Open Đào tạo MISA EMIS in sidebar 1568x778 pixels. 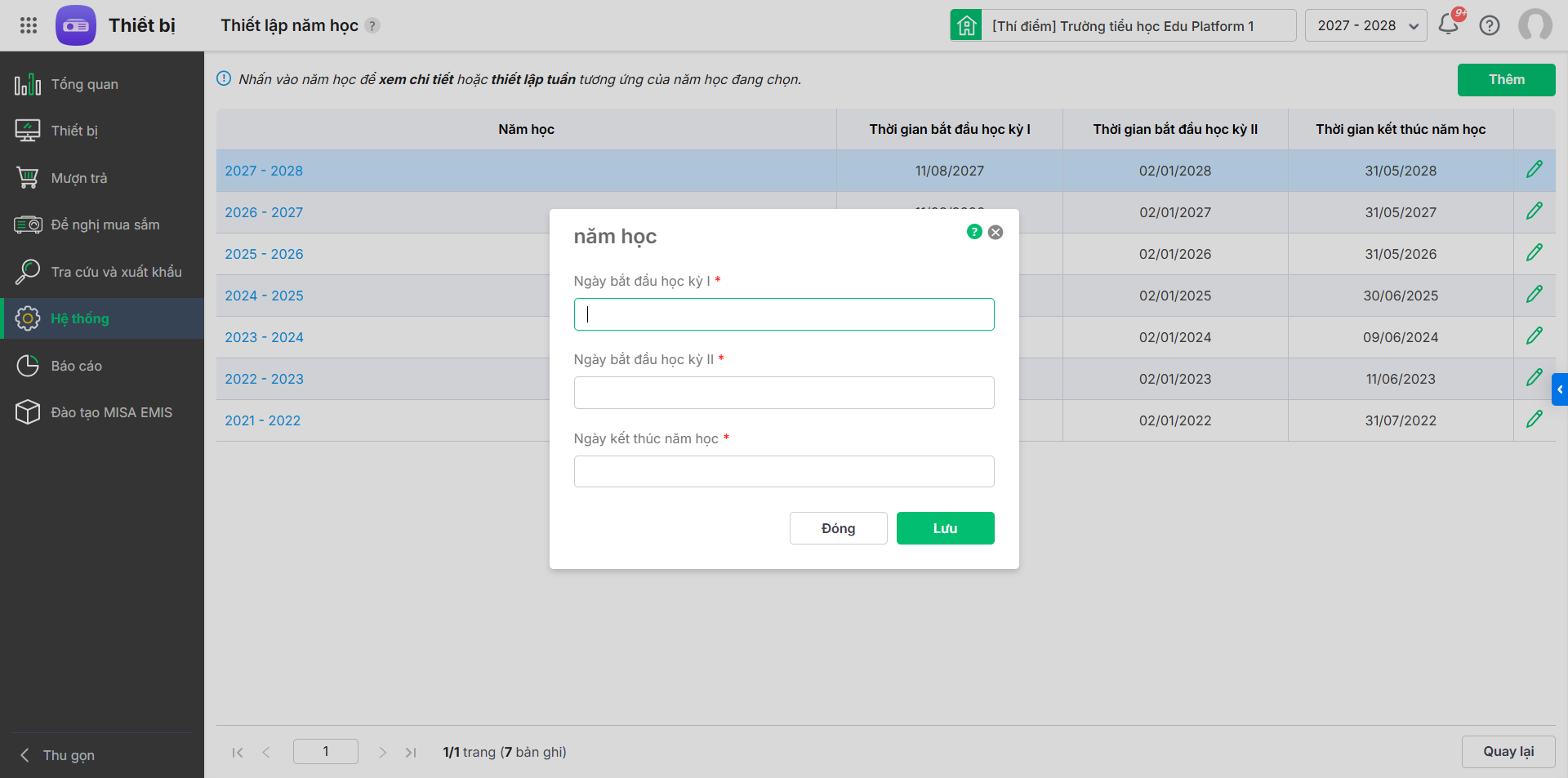102,412
